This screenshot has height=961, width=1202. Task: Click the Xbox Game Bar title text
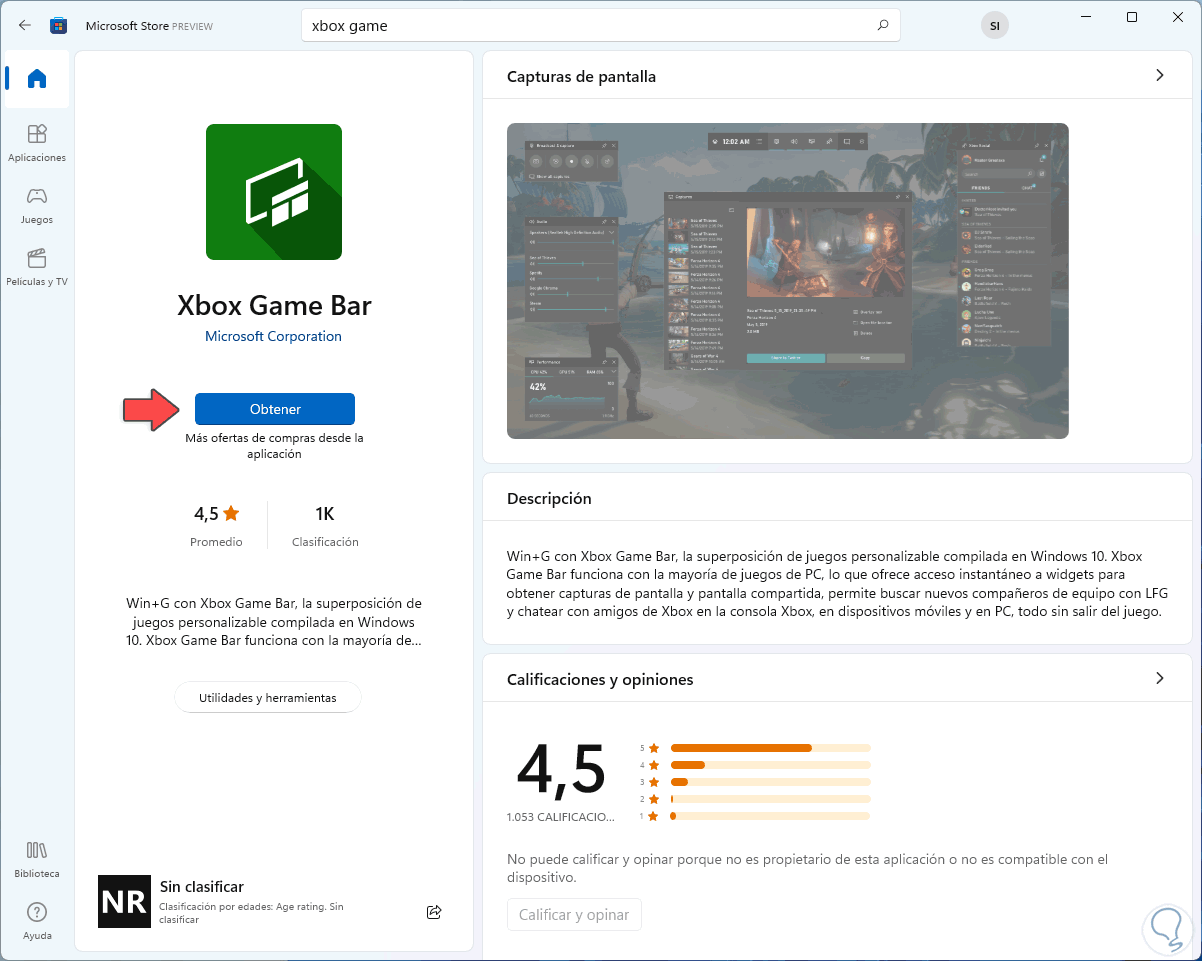(x=274, y=304)
